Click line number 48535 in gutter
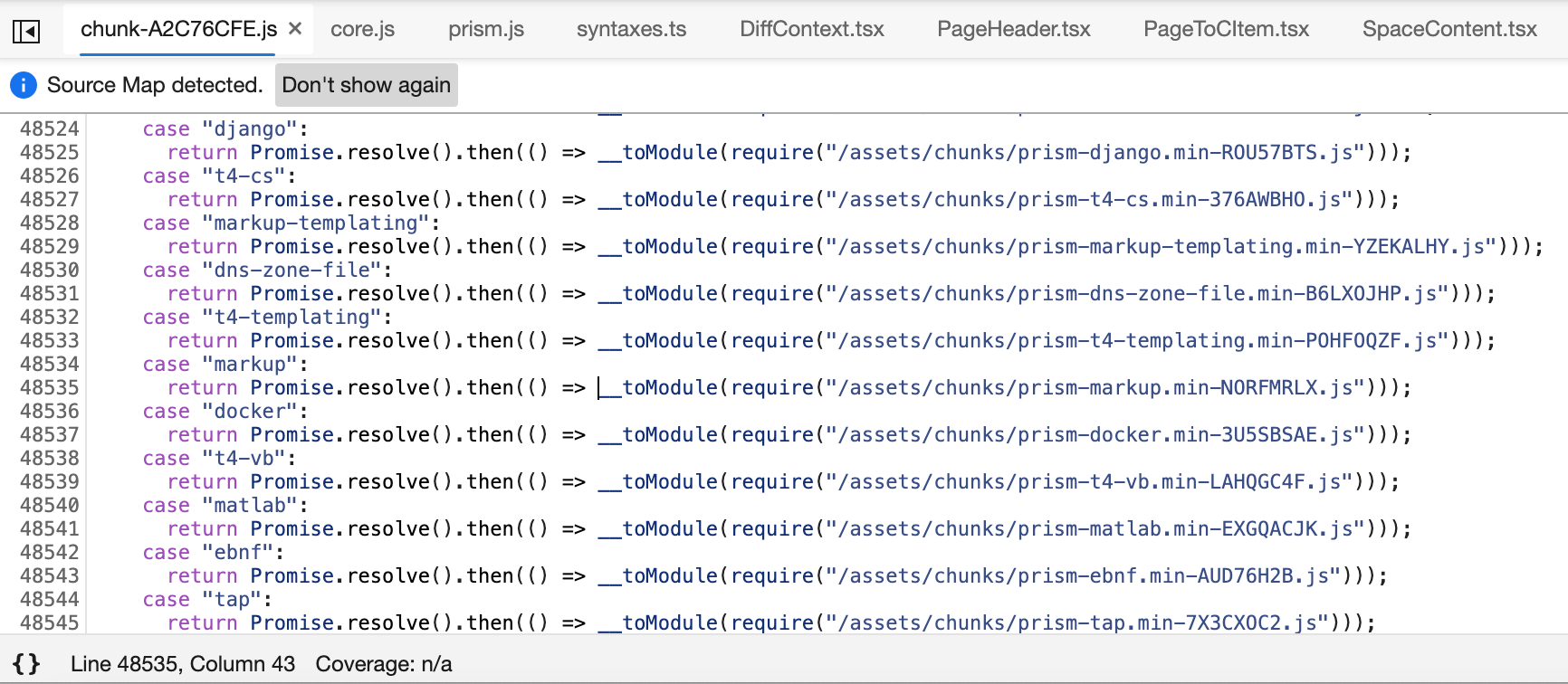The image size is (1568, 684). click(x=50, y=388)
